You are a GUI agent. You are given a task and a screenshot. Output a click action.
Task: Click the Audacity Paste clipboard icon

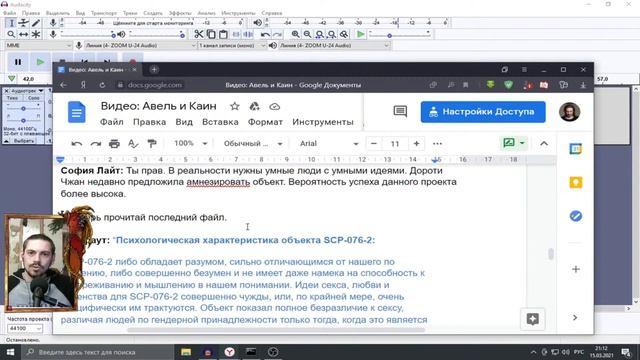(x=223, y=34)
